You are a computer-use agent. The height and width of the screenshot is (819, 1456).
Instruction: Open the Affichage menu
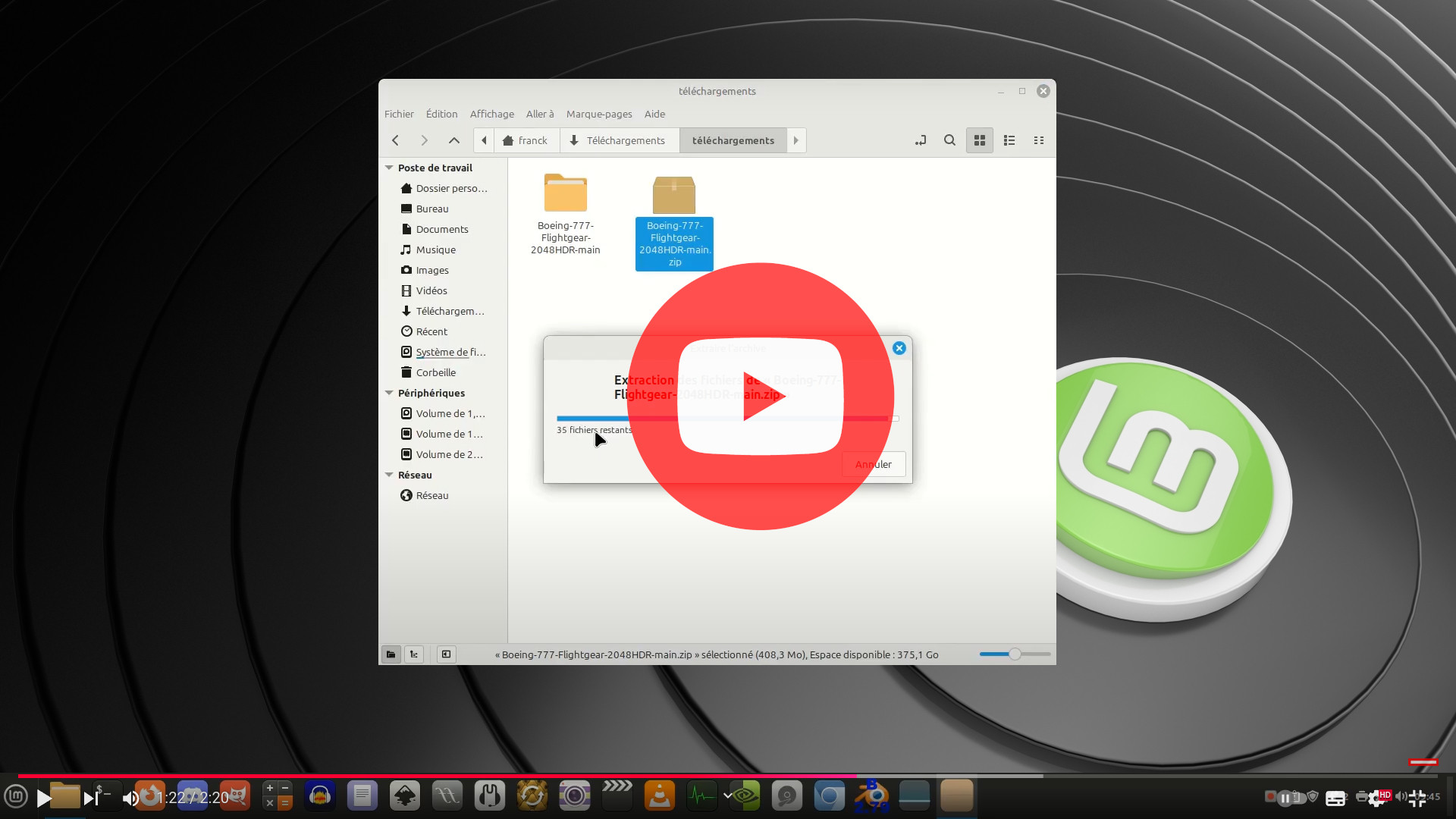coord(491,114)
